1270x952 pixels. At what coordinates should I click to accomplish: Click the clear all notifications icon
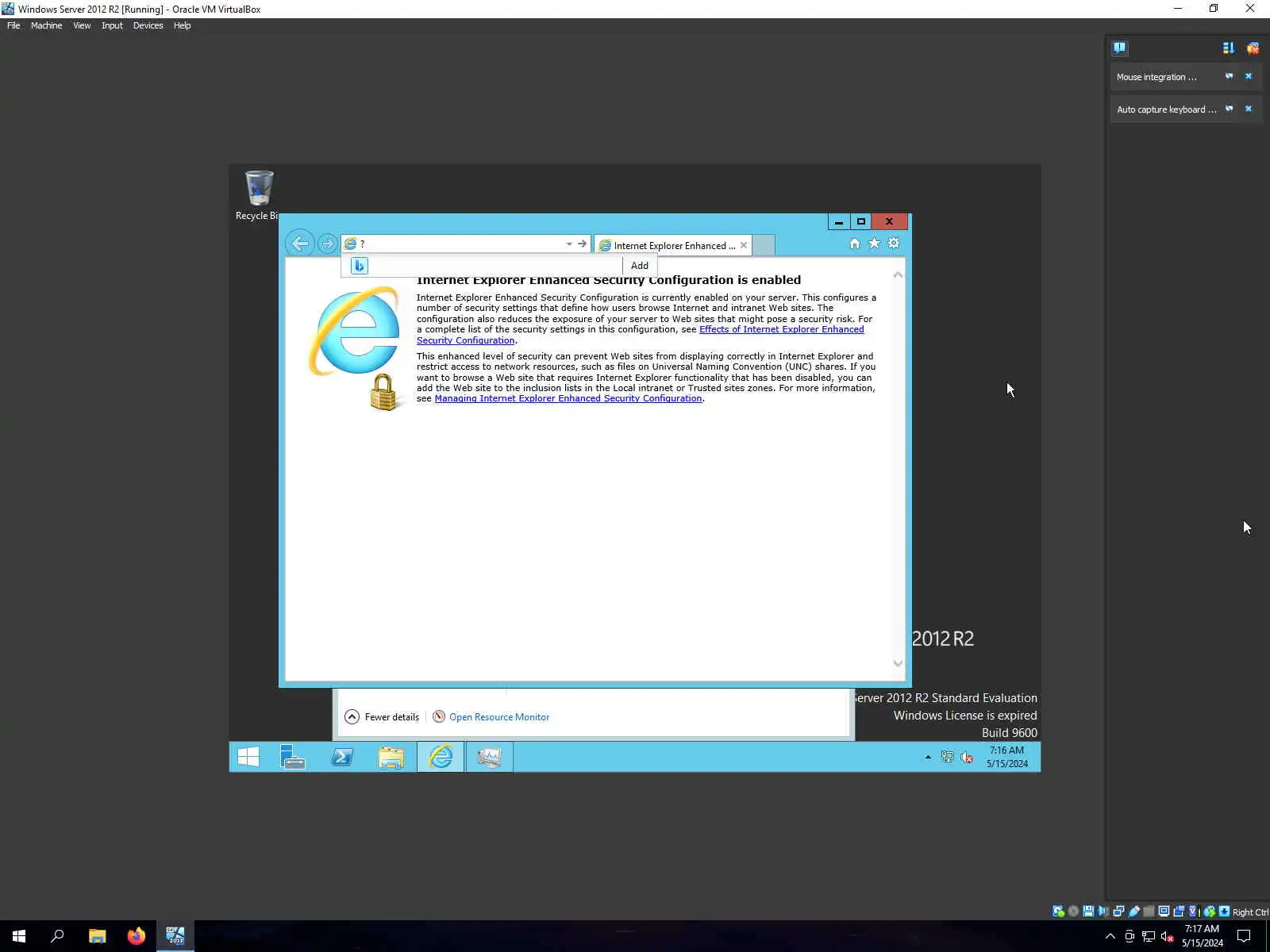pyautogui.click(x=1253, y=48)
